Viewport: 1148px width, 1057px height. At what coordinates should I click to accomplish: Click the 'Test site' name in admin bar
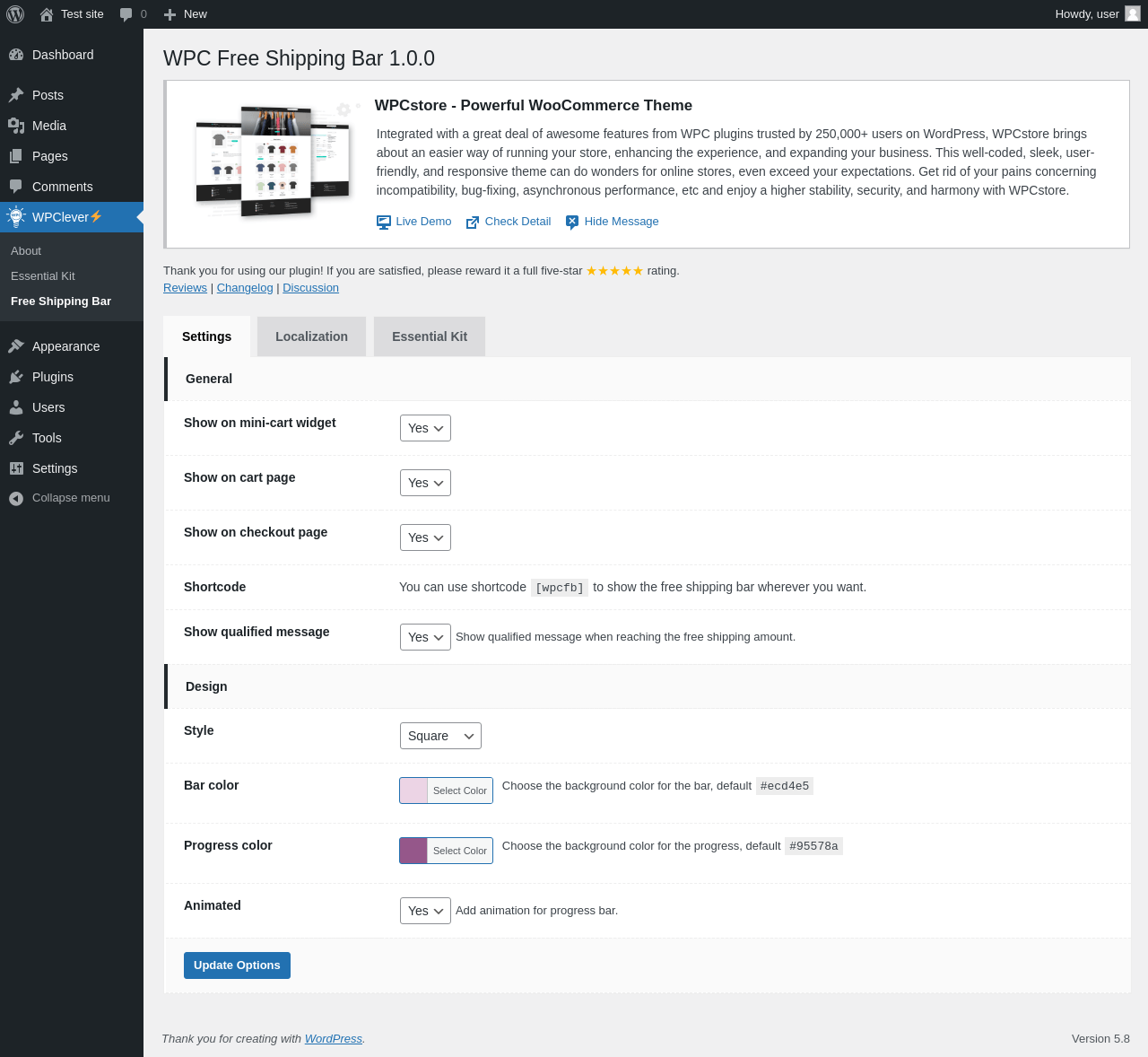coord(83,14)
